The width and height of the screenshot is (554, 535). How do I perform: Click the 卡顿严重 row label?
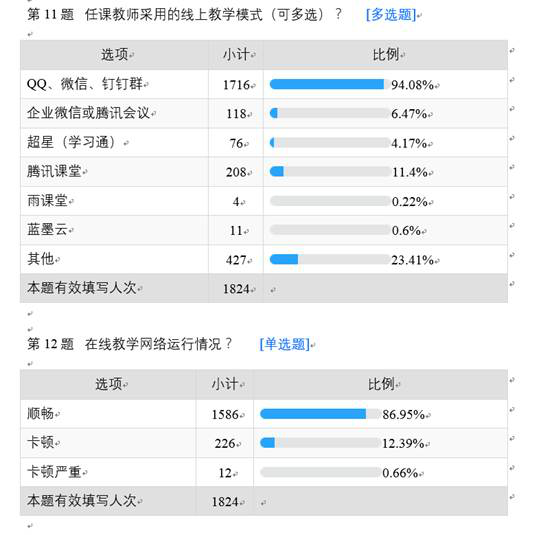point(54,472)
